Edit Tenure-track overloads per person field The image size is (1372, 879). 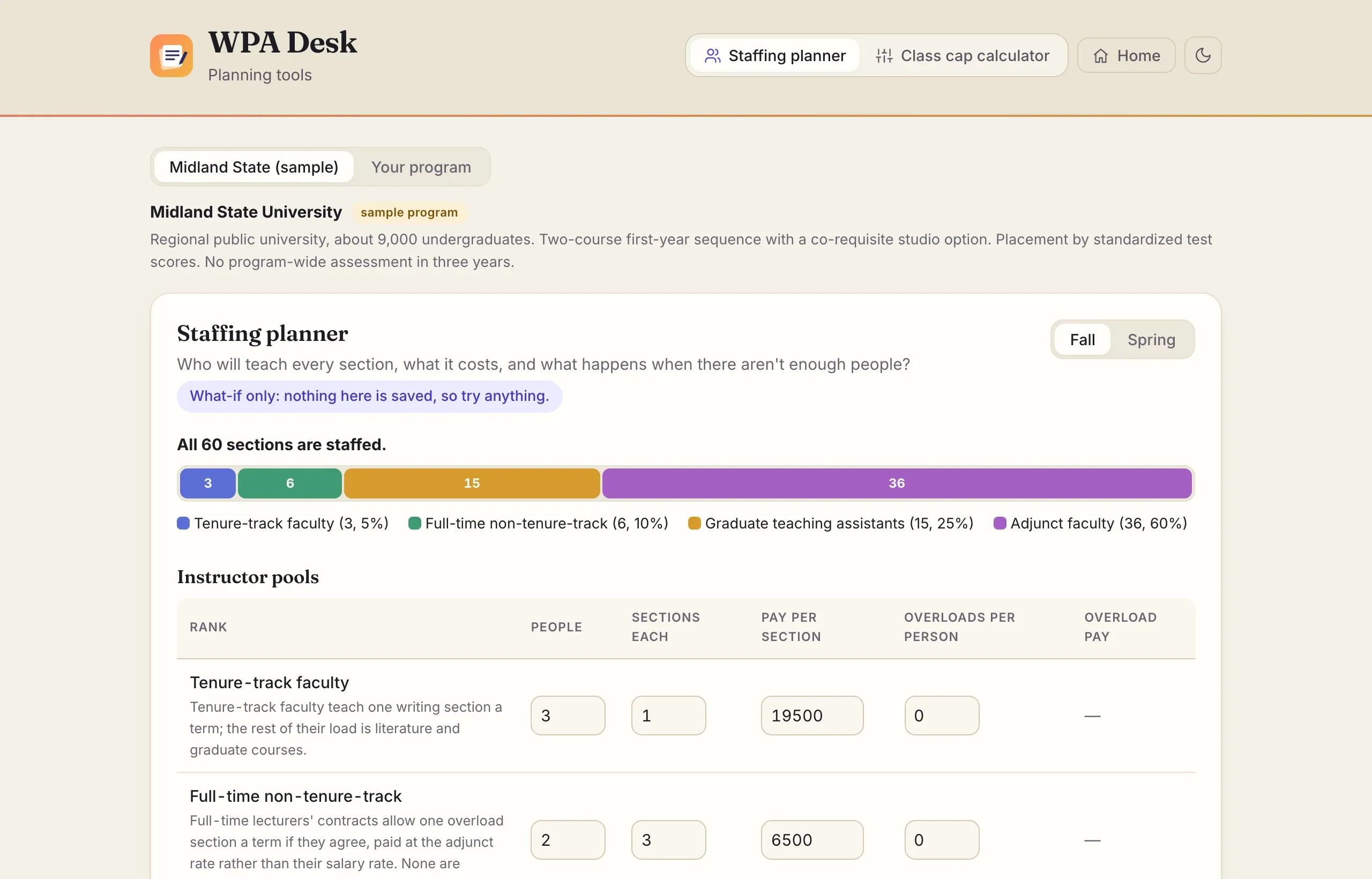[x=942, y=715]
